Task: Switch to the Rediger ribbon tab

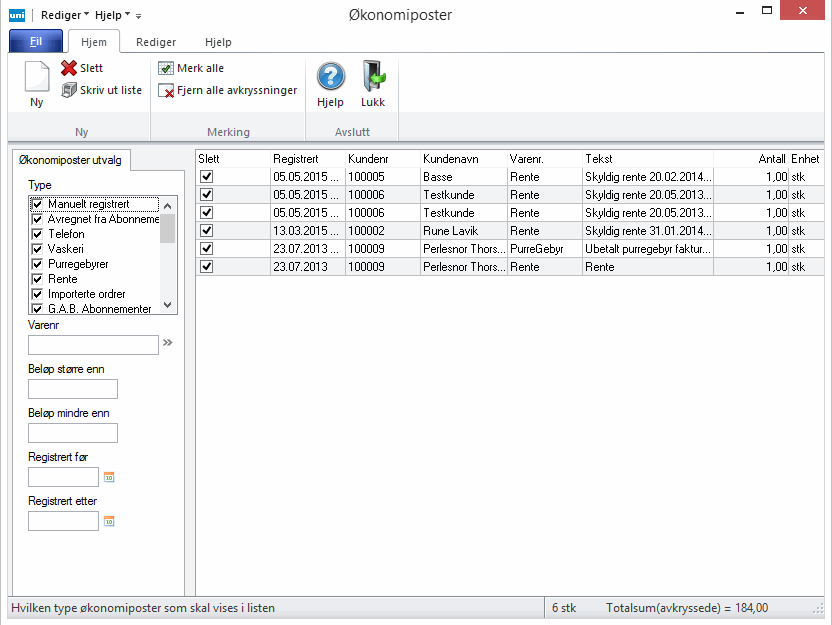Action: [x=156, y=42]
